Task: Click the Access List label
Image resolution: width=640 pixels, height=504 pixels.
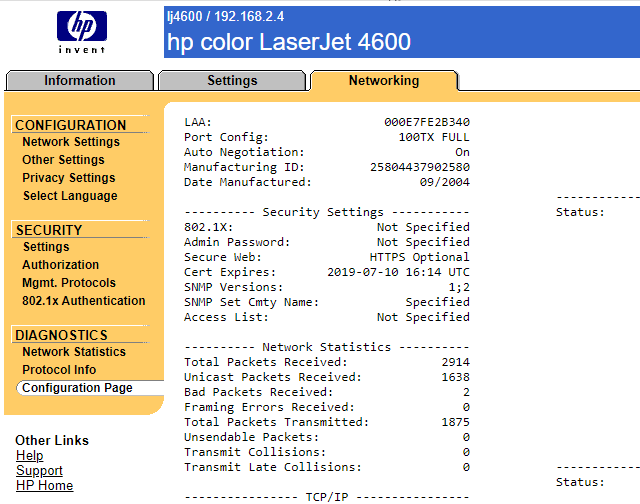Action: pyautogui.click(x=226, y=317)
